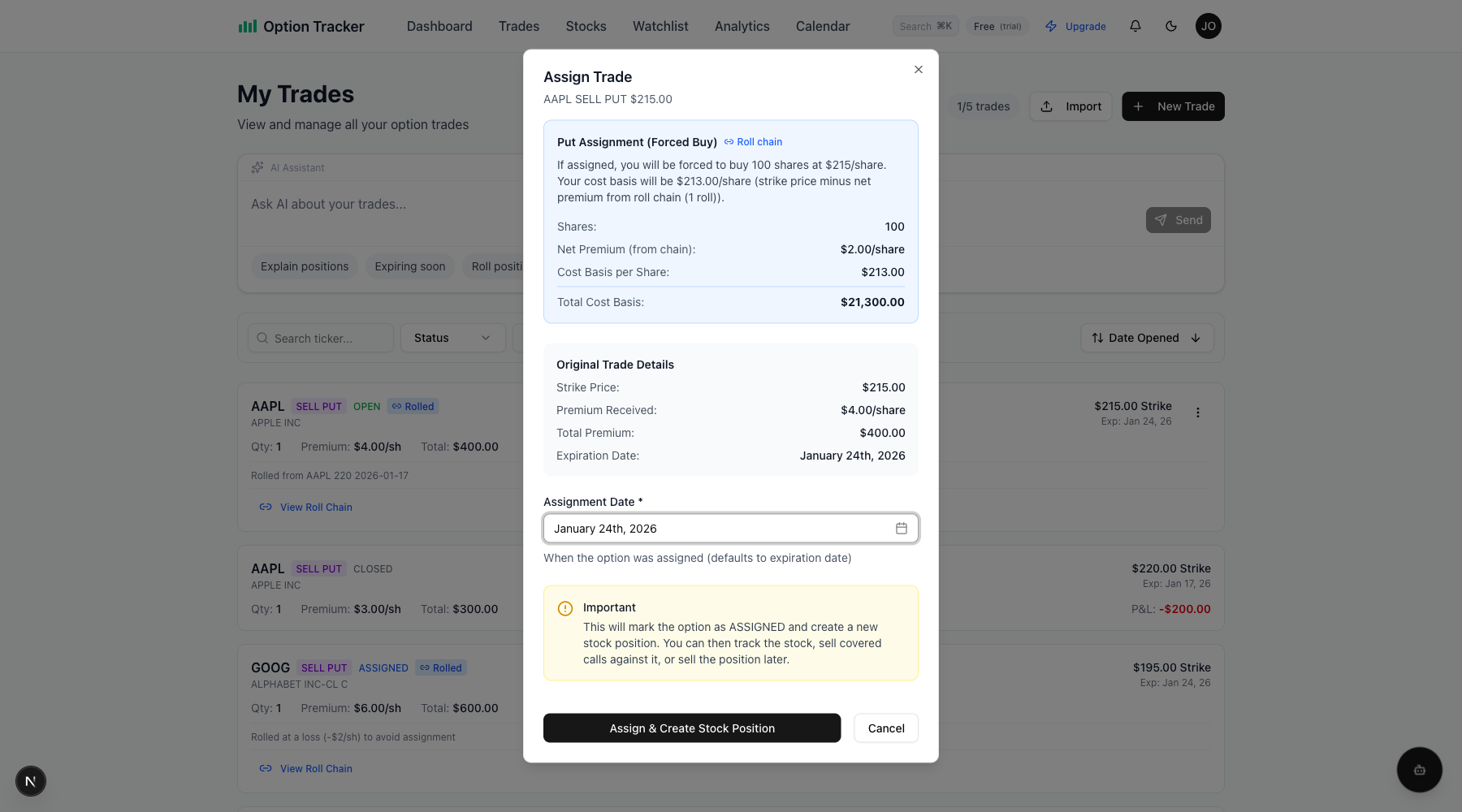Open the Status filter dropdown
Screen dimensions: 1462x812
(452, 338)
